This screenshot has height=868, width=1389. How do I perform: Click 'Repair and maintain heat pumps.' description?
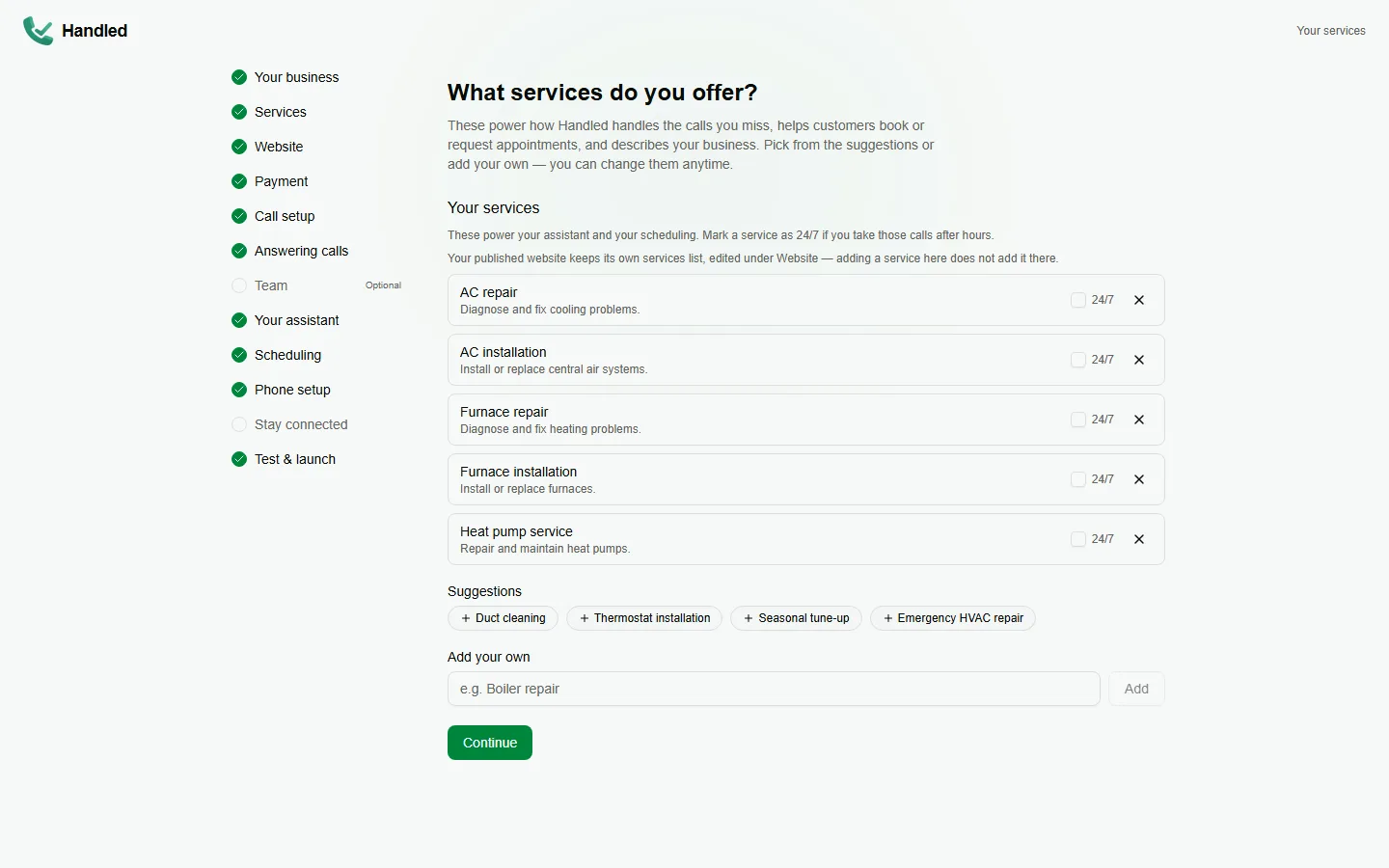(545, 549)
